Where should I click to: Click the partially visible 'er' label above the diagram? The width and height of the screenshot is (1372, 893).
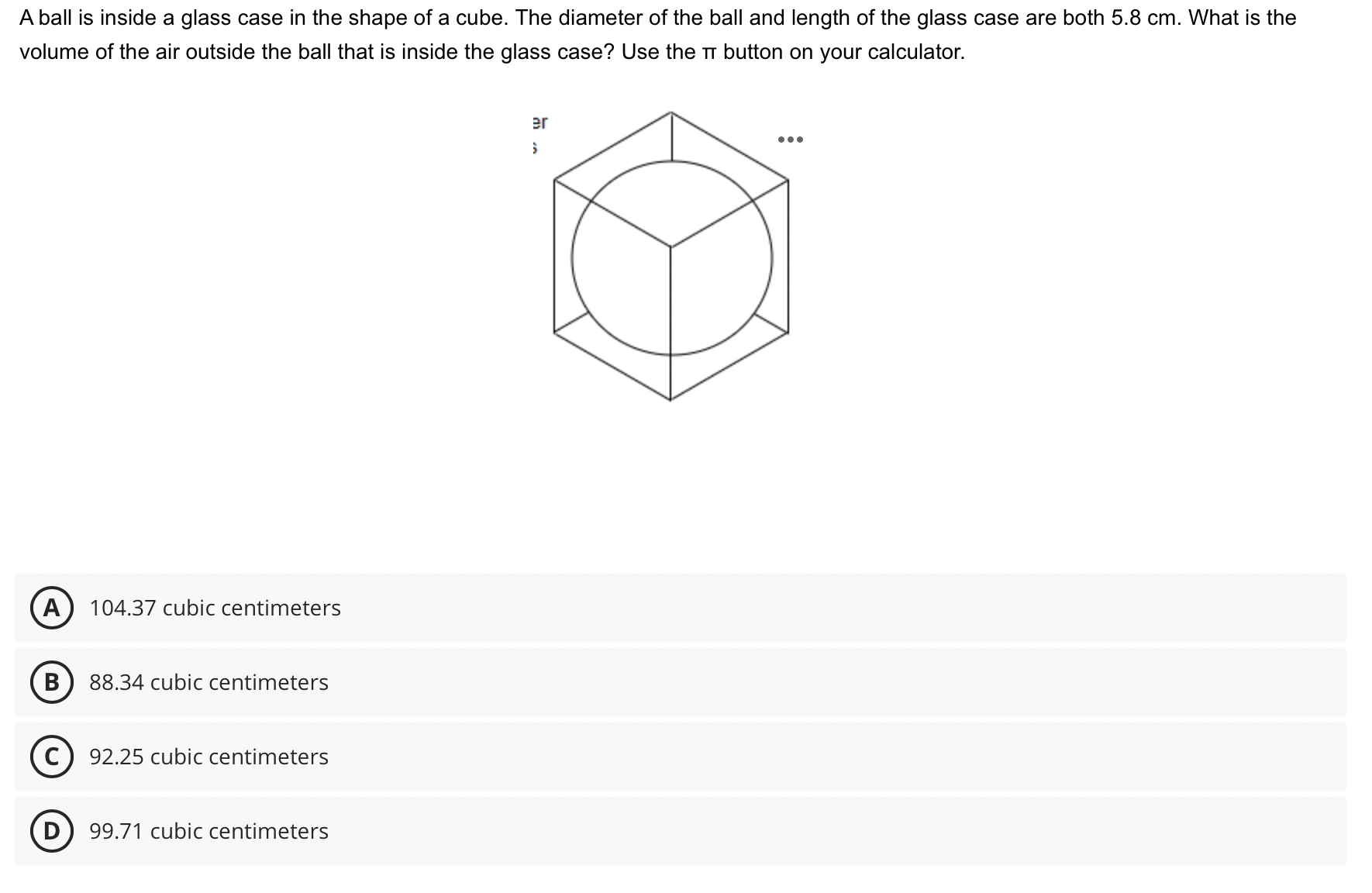coord(539,122)
